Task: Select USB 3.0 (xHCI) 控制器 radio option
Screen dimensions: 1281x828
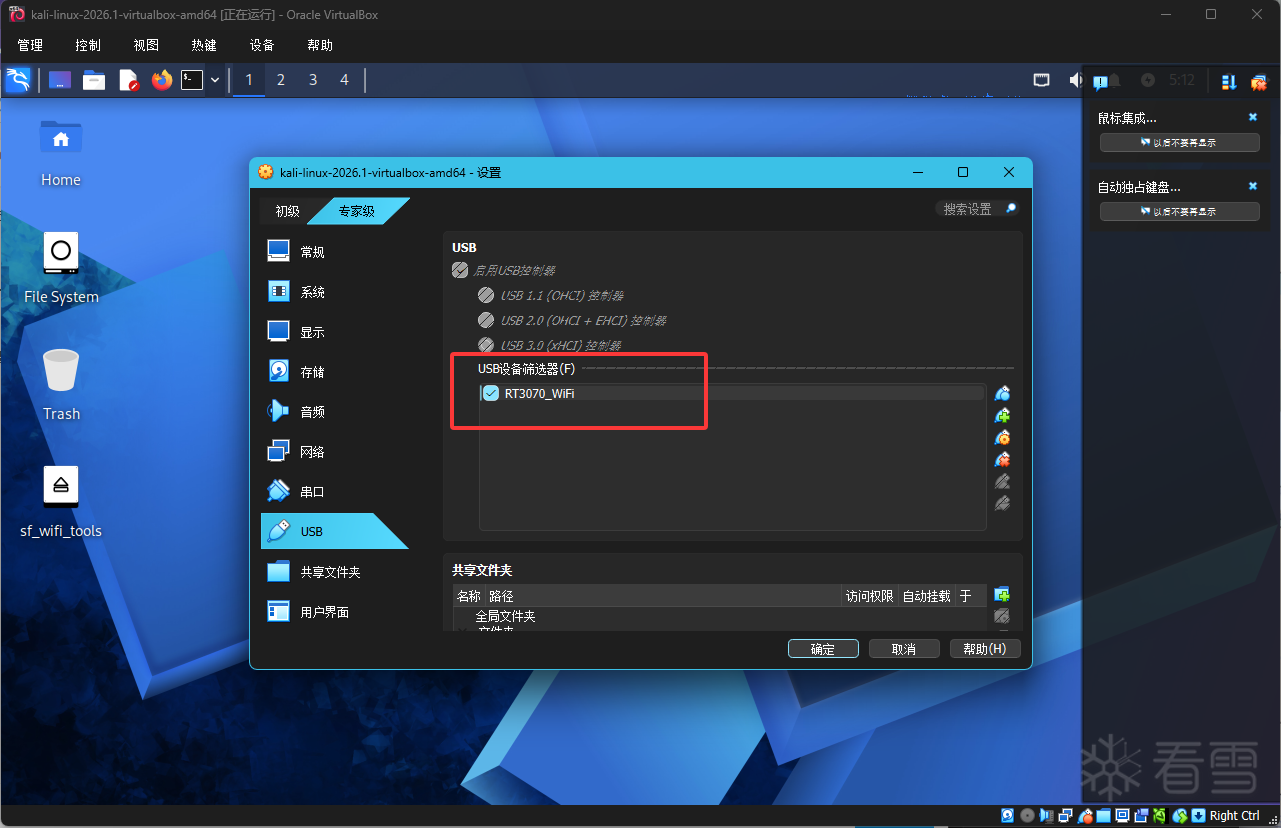Action: click(486, 345)
